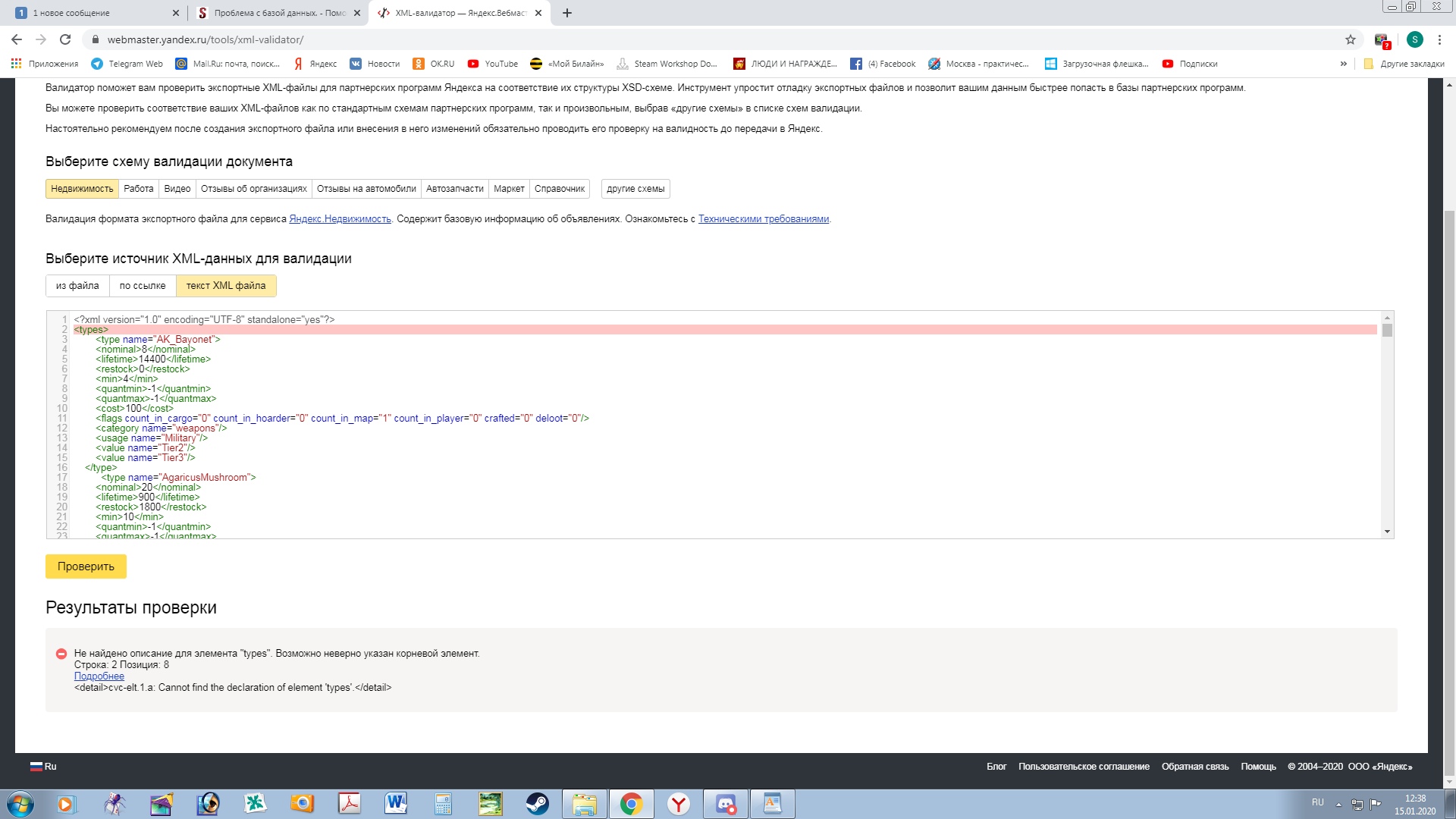
Task: Switch to 'по ссылке' source tab
Action: 143,286
